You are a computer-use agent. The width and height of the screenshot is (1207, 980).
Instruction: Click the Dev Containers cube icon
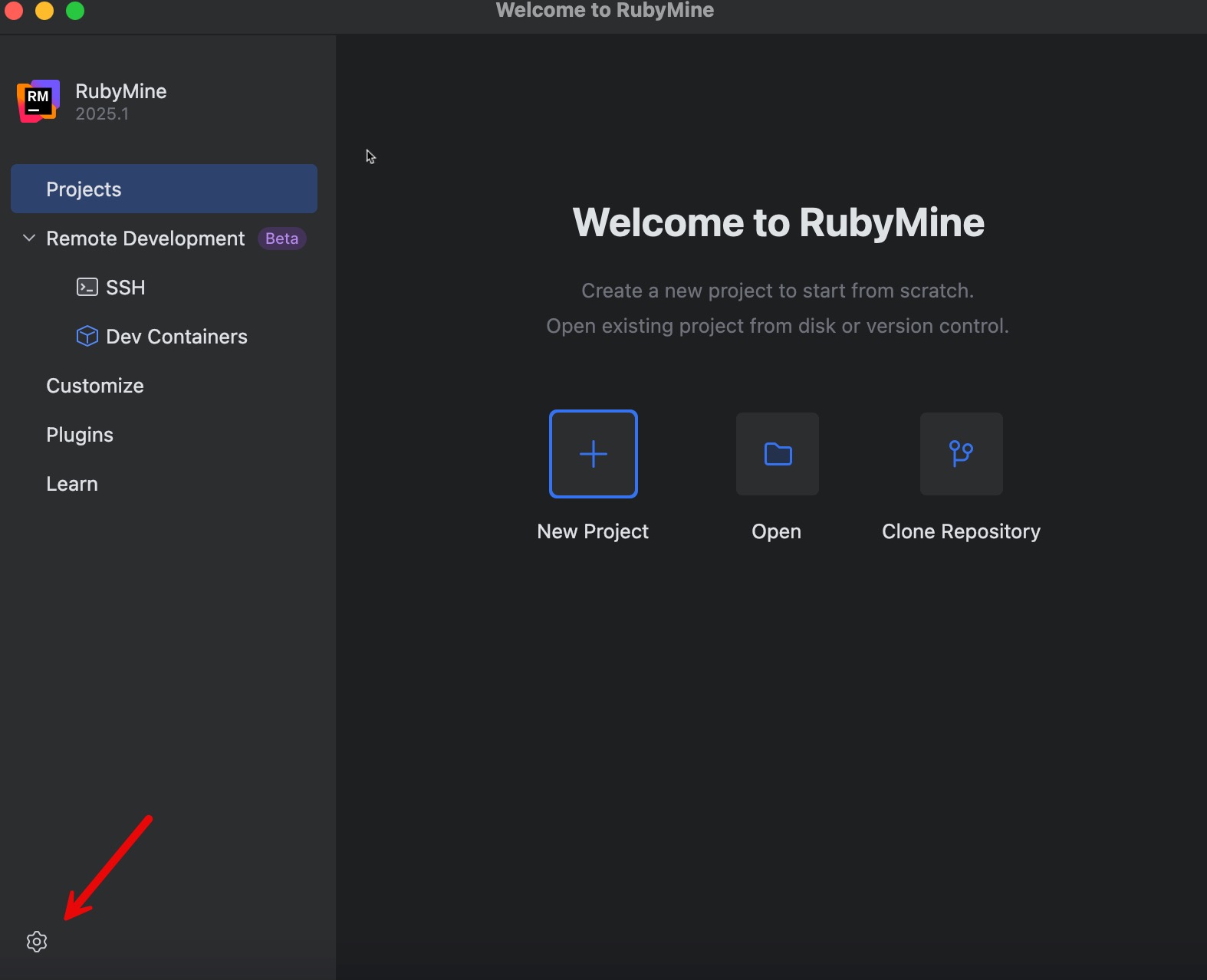tap(87, 337)
